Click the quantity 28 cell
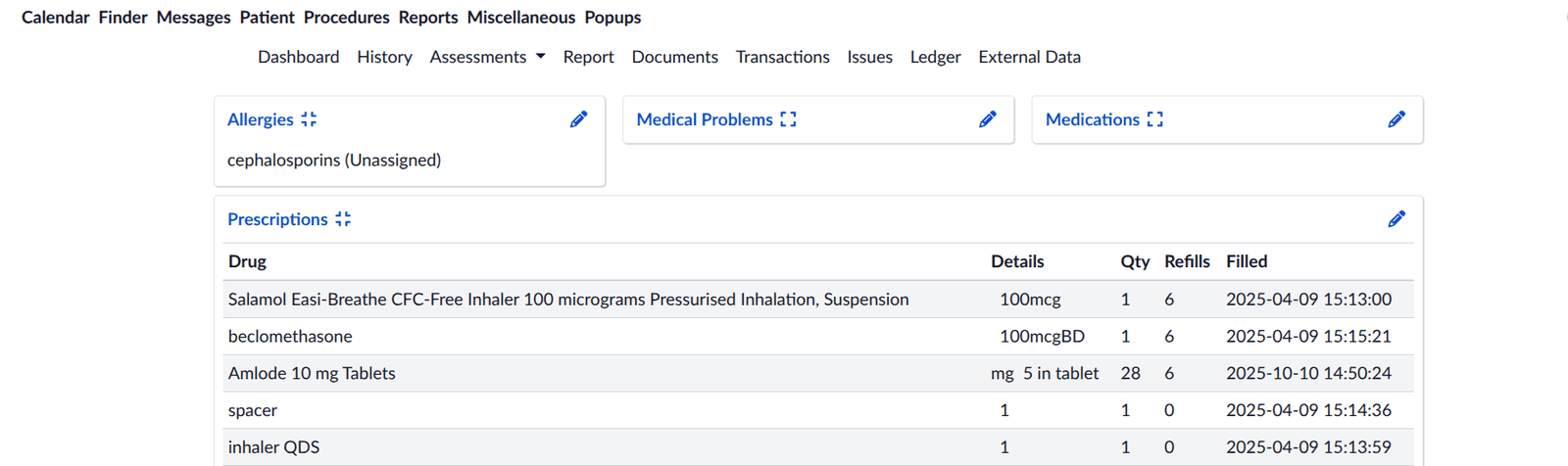1568x466 pixels. [1130, 373]
